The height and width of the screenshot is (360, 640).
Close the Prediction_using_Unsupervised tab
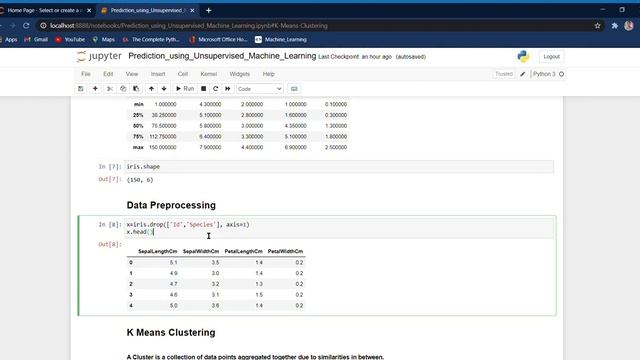[x=192, y=10]
